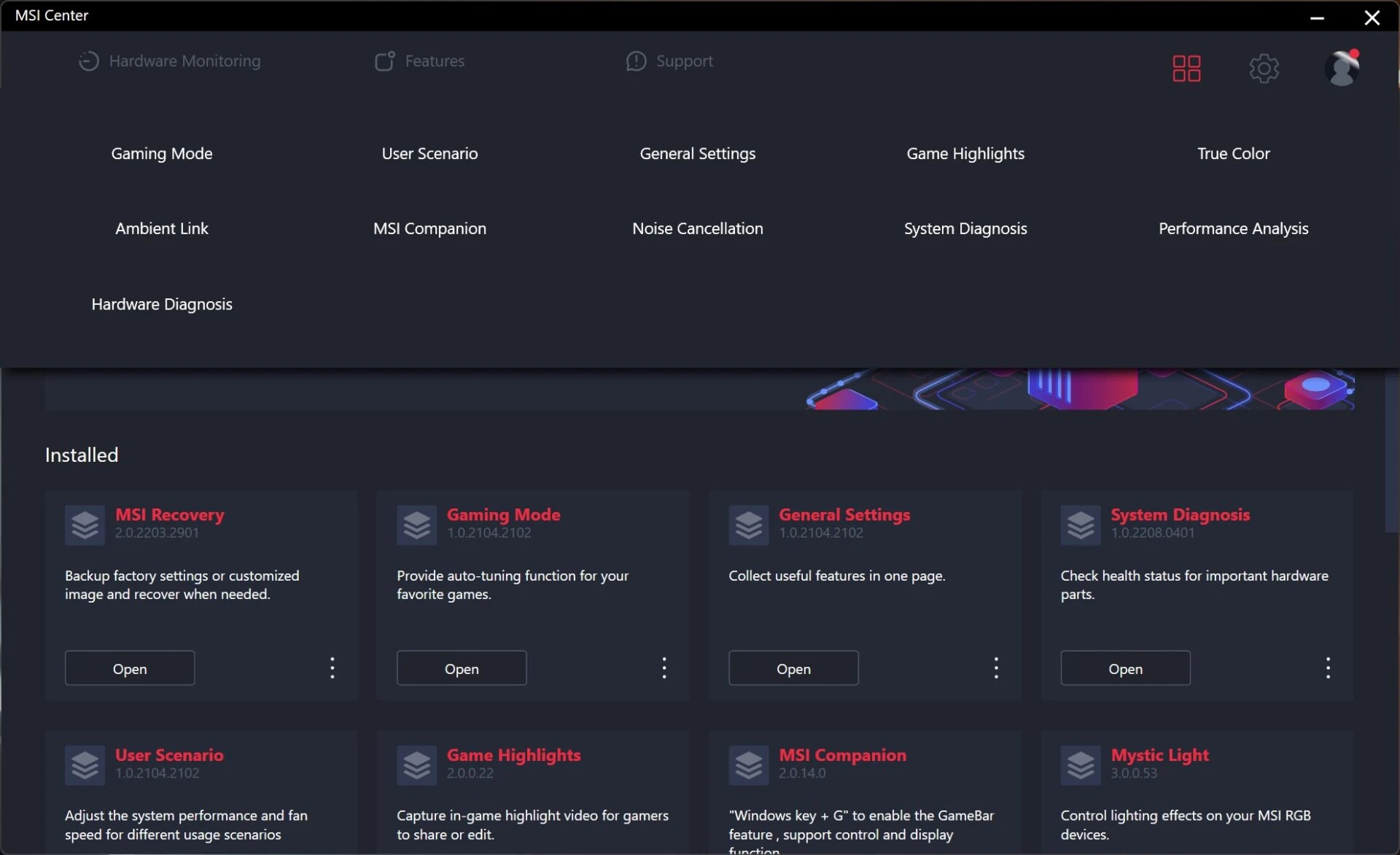1400x855 pixels.
Task: Open the features grid view icon
Action: pos(1186,69)
